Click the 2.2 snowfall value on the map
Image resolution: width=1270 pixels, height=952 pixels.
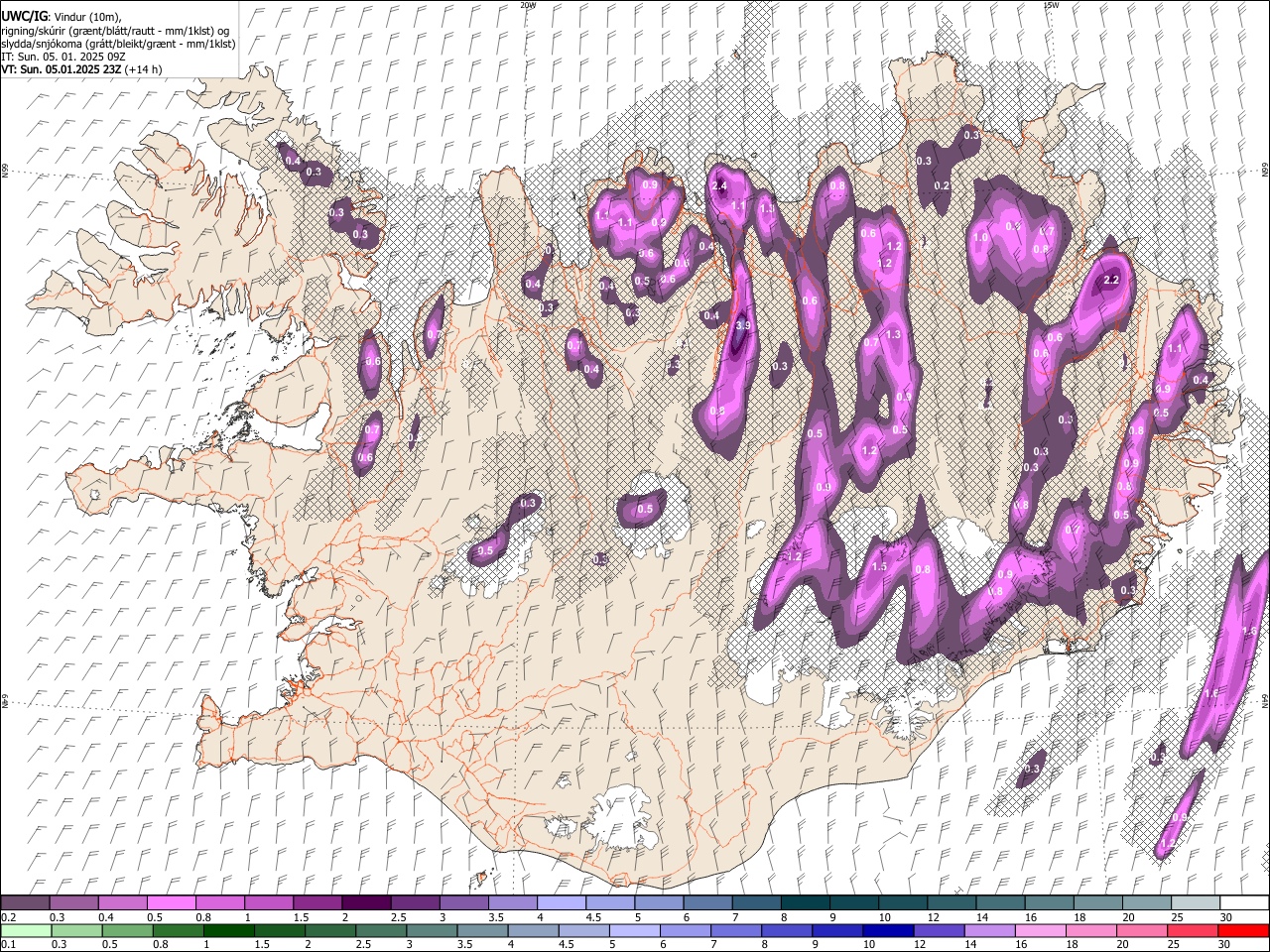(x=1111, y=281)
